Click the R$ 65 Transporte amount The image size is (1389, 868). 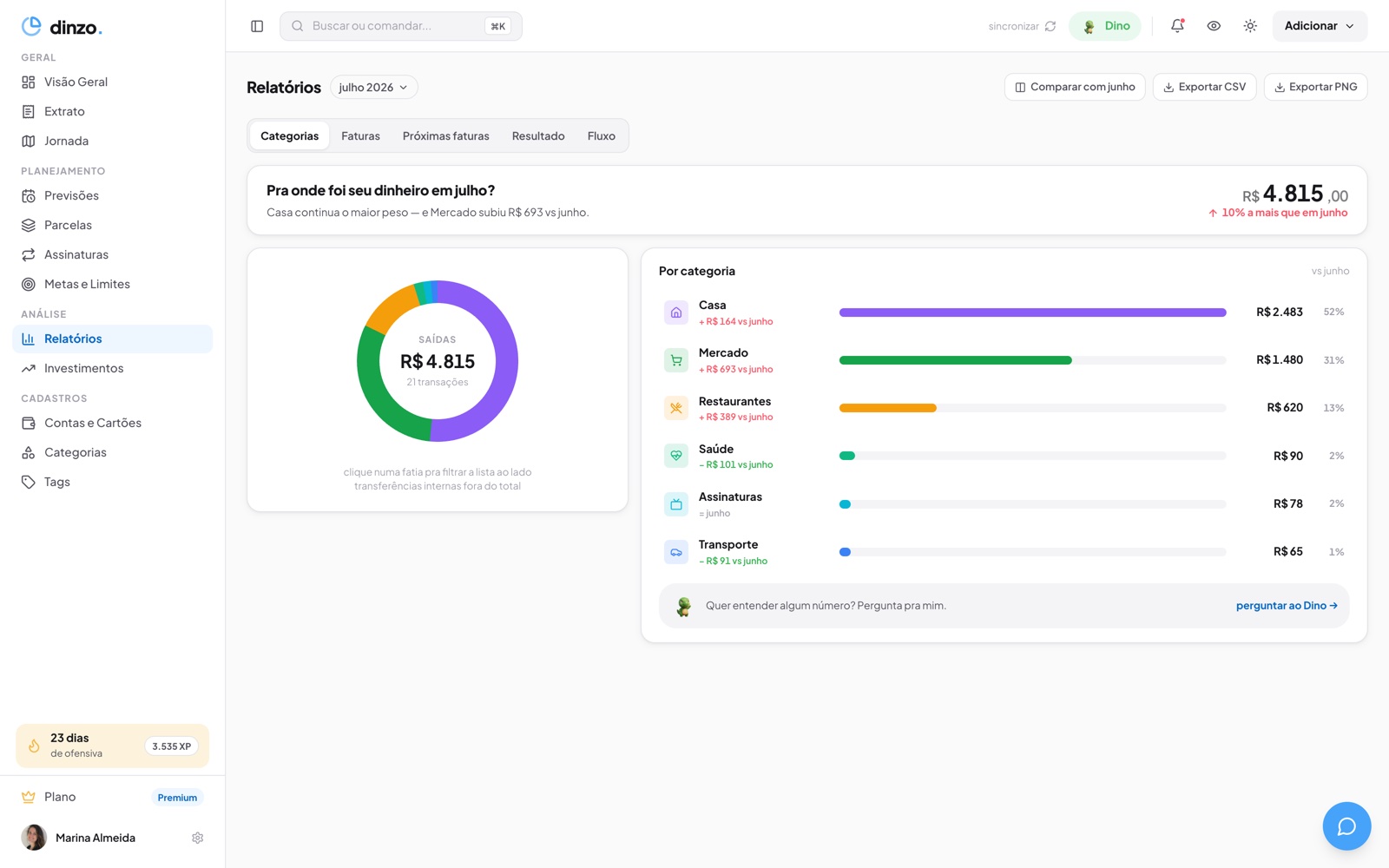1287,552
